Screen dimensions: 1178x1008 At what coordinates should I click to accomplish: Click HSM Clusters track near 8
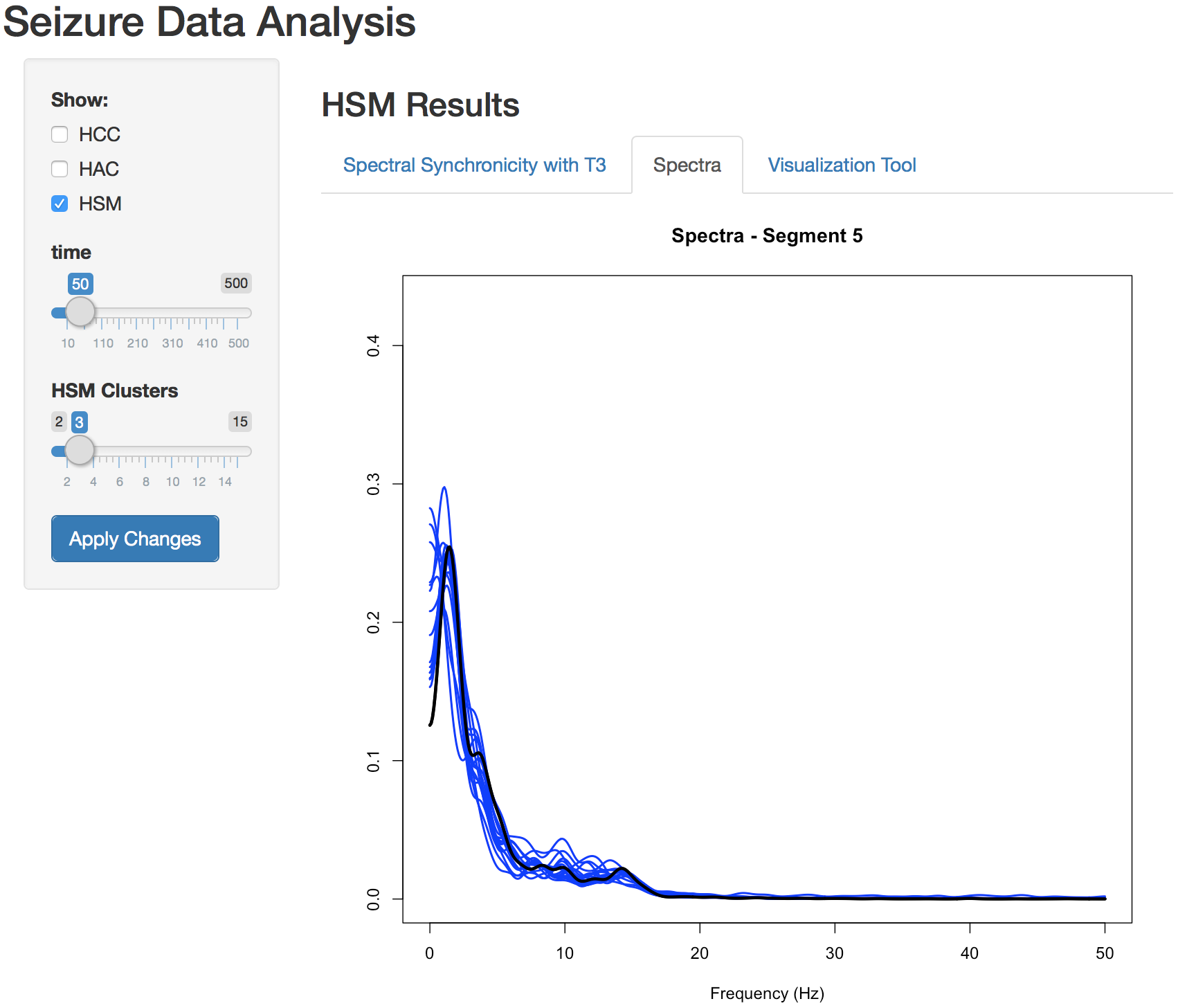coord(145,451)
